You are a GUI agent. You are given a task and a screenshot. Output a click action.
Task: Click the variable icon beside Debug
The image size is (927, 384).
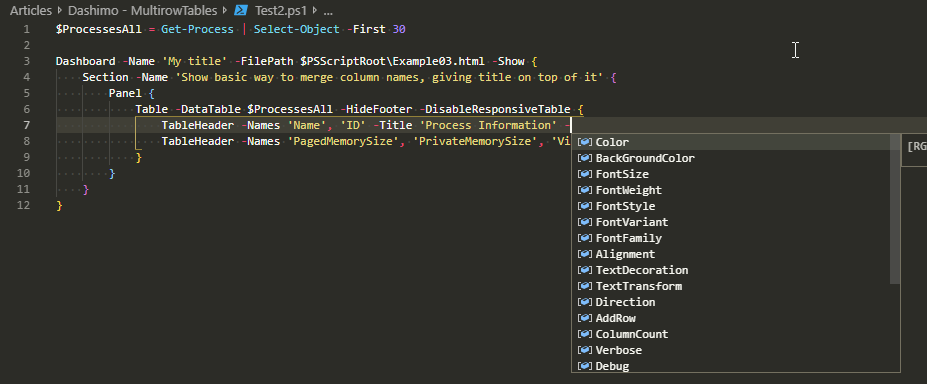click(585, 365)
